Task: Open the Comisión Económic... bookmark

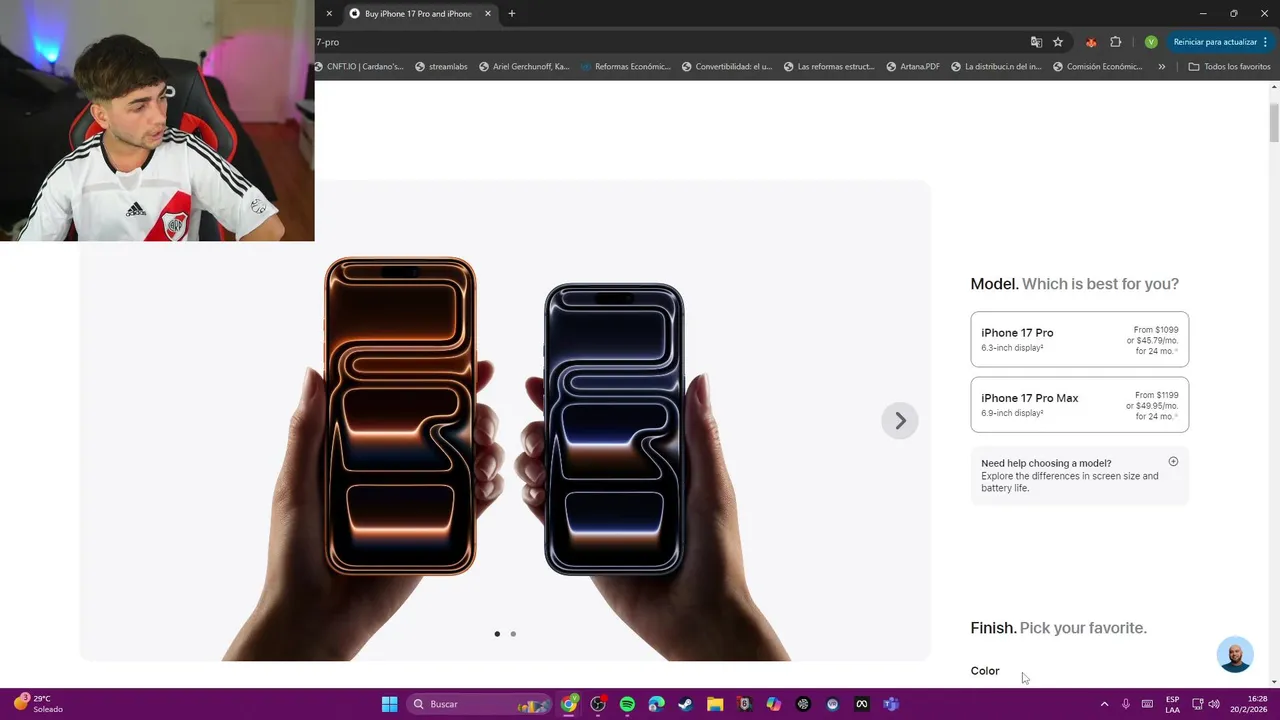Action: click(x=1097, y=67)
